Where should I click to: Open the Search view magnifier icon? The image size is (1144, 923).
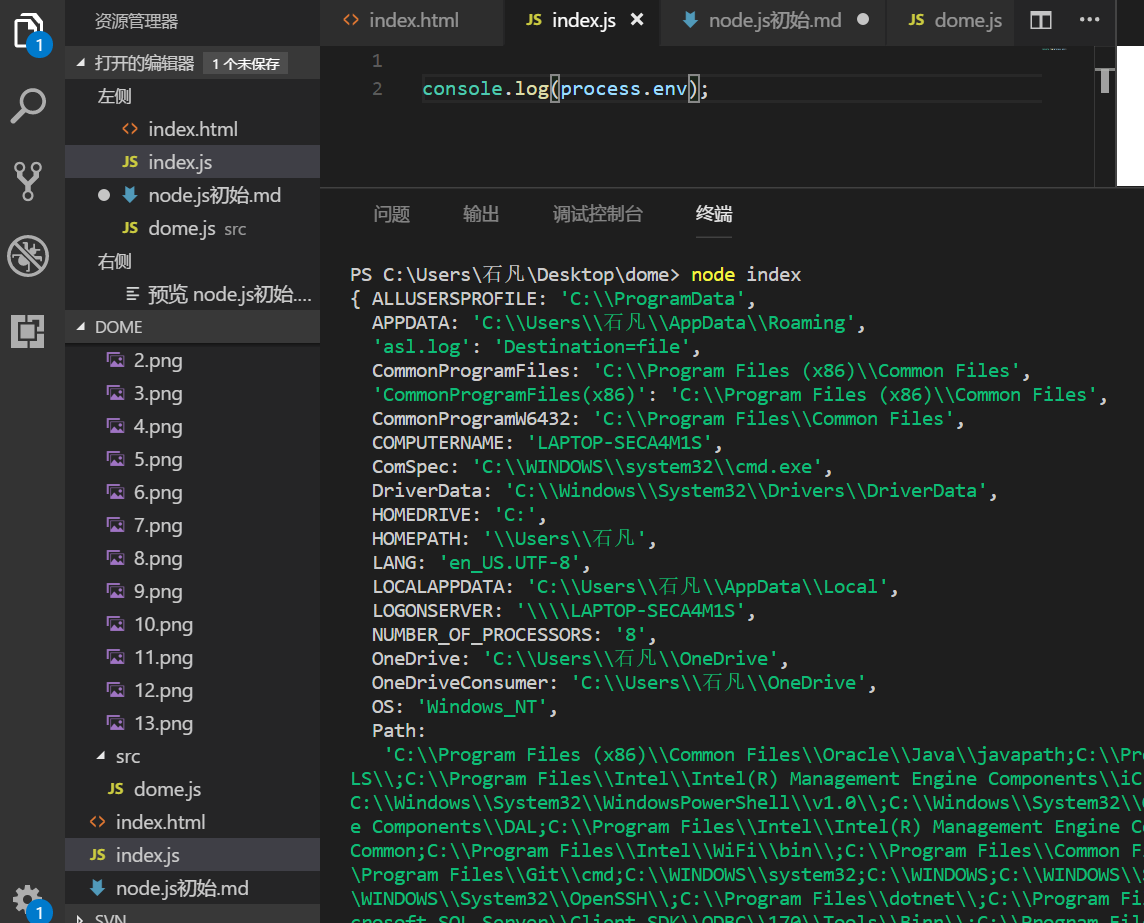[28, 105]
